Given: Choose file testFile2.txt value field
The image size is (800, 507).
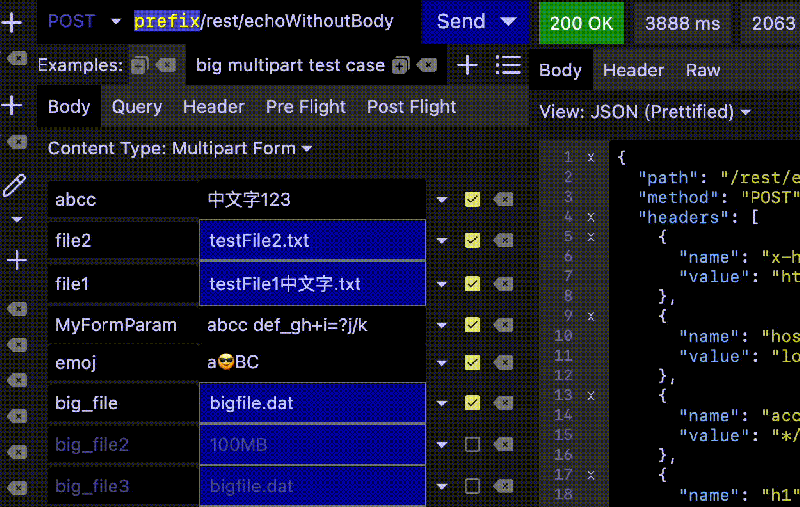Looking at the screenshot, I should pos(312,240).
